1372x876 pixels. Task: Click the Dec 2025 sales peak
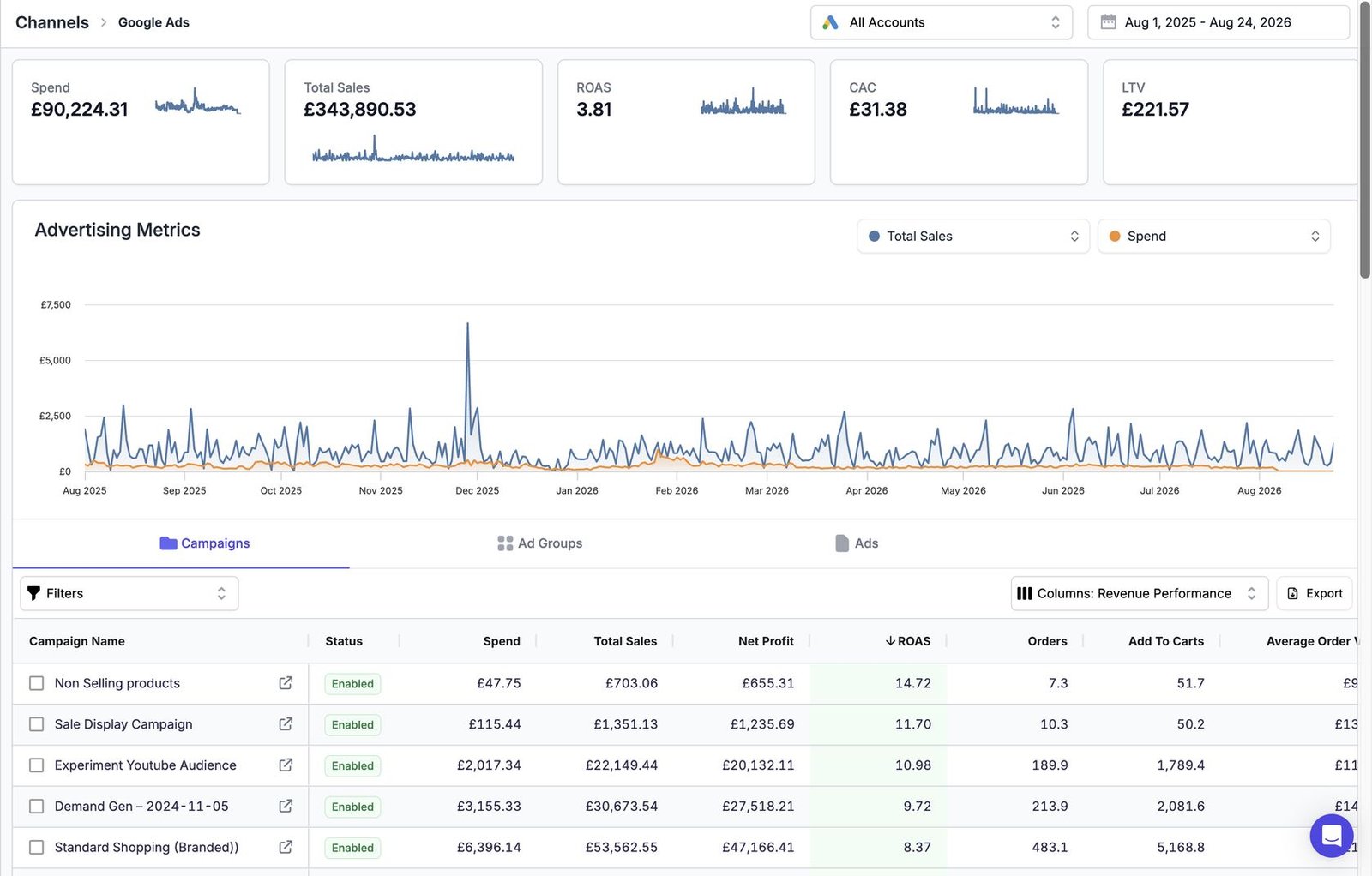point(467,325)
